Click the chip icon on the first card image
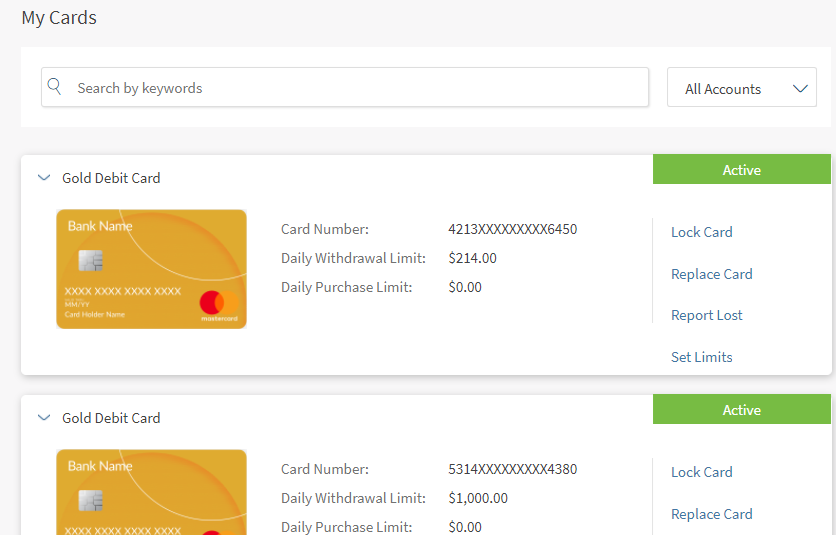836x535 pixels. 91,262
